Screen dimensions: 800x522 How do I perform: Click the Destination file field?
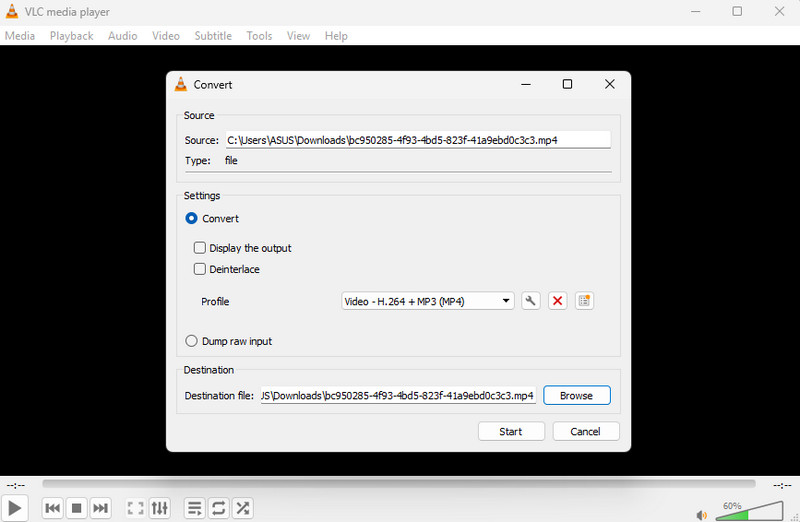(398, 395)
